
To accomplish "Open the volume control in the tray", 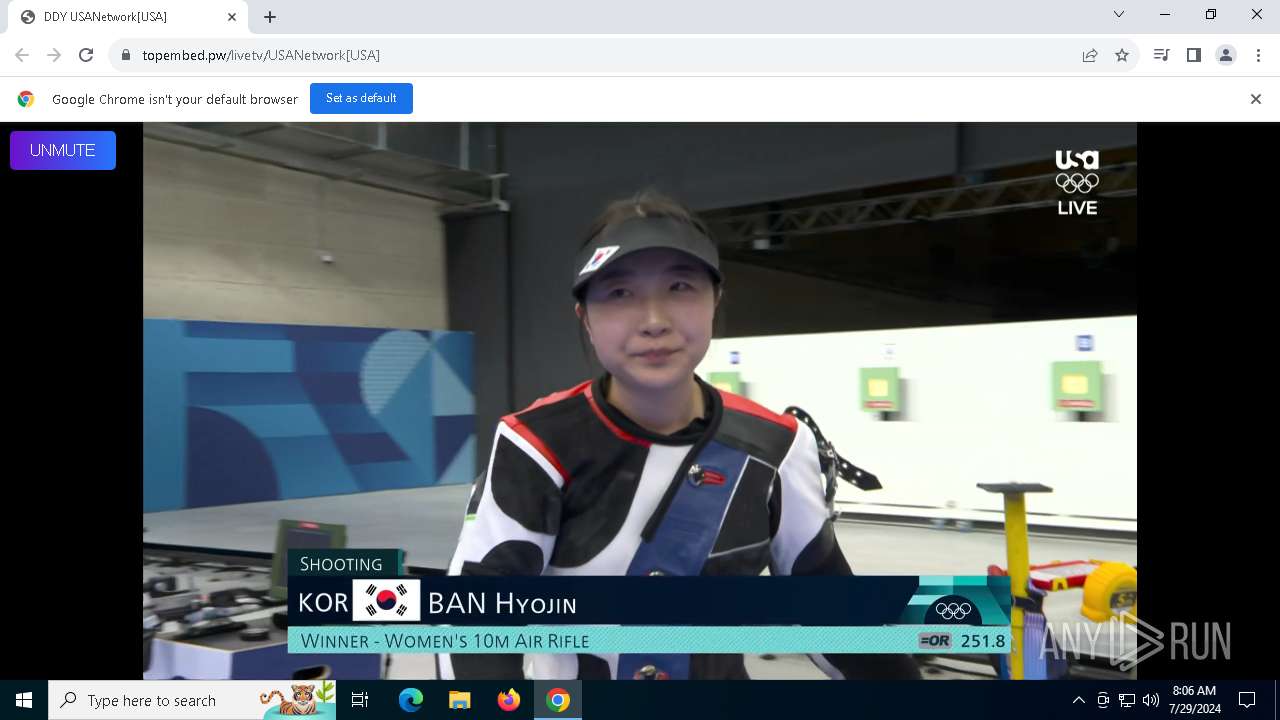I will click(x=1151, y=700).
